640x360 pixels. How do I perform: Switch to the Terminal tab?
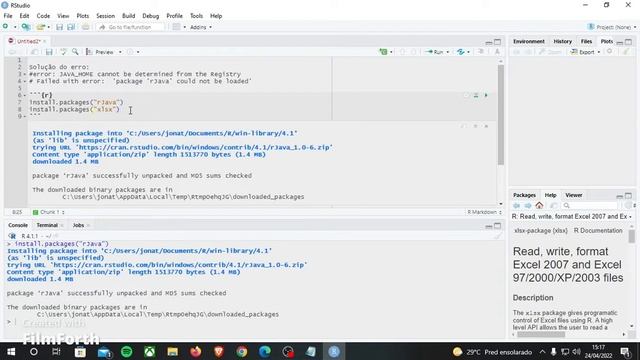pos(47,225)
